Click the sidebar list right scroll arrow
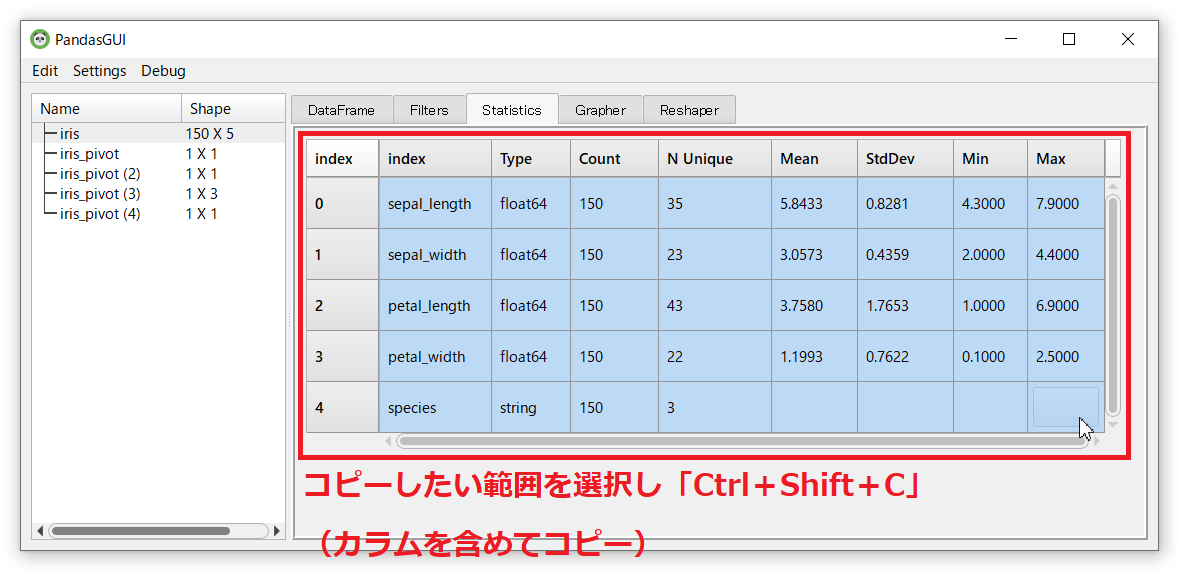This screenshot has width=1179, height=571. 278,530
